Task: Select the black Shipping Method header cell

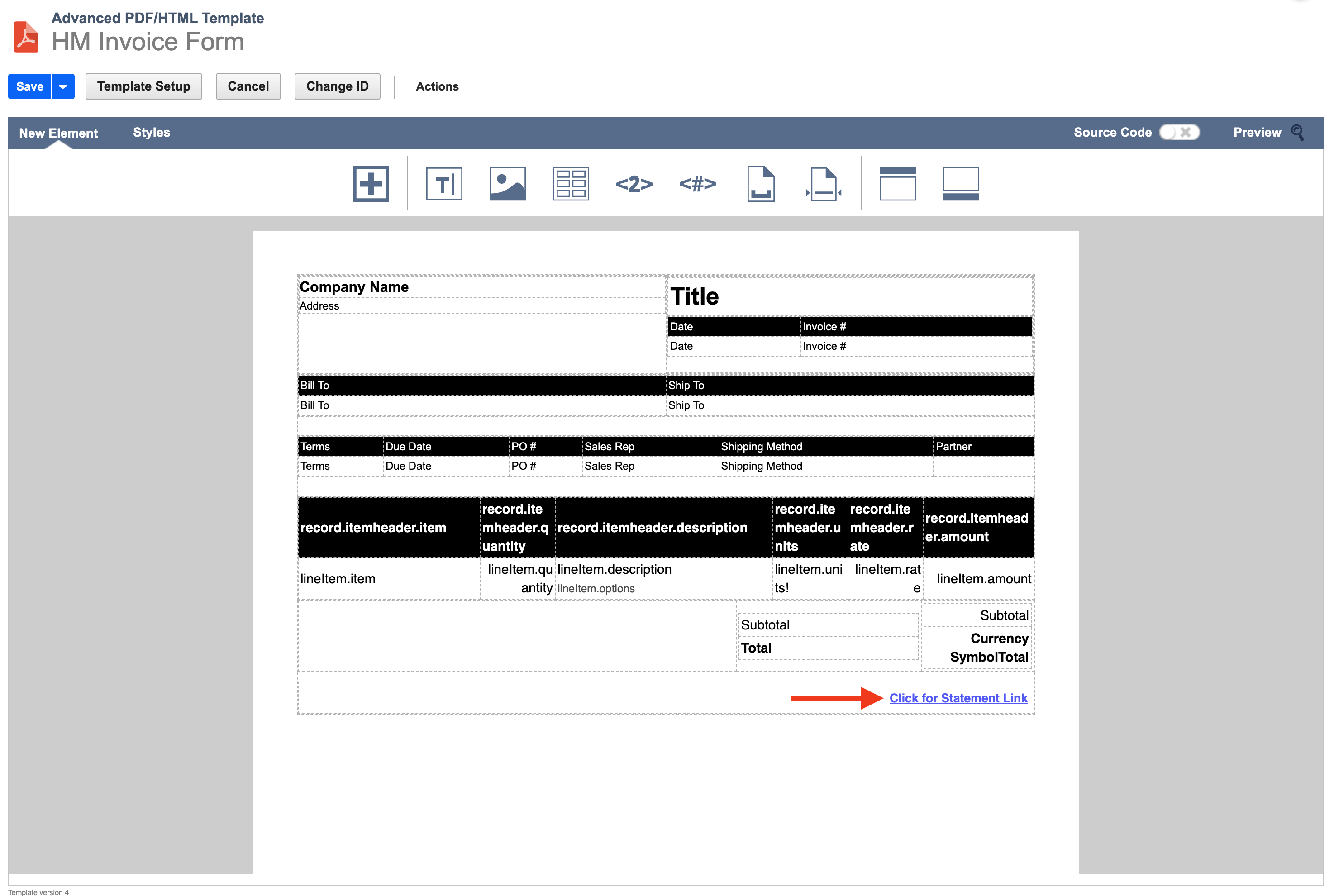Action: (825, 446)
